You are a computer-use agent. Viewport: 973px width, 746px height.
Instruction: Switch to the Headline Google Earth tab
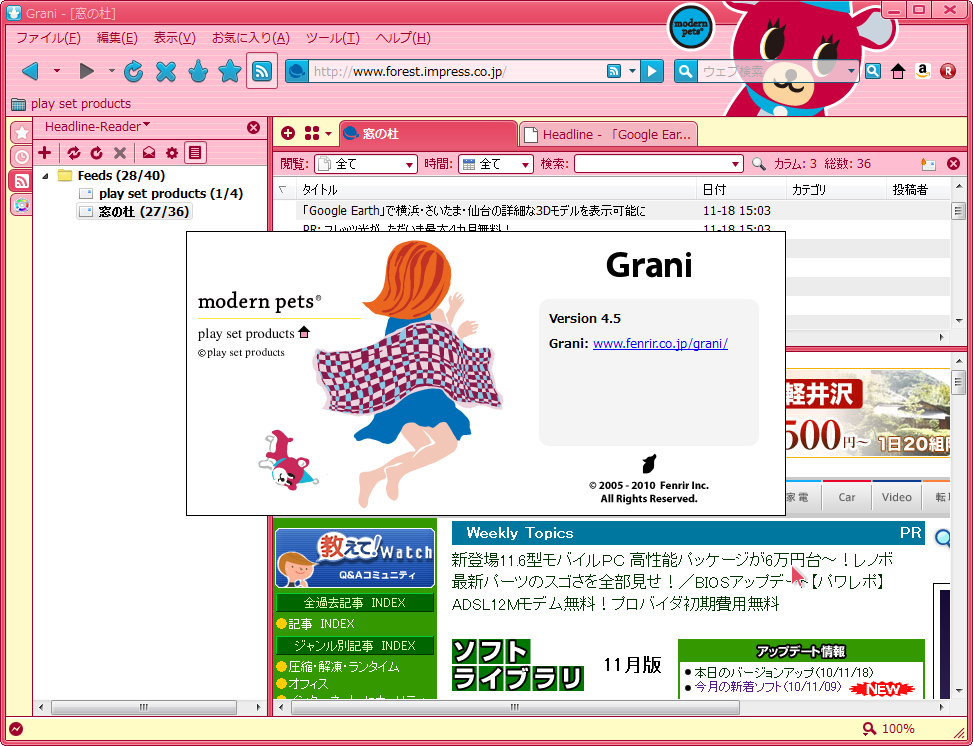coord(608,134)
